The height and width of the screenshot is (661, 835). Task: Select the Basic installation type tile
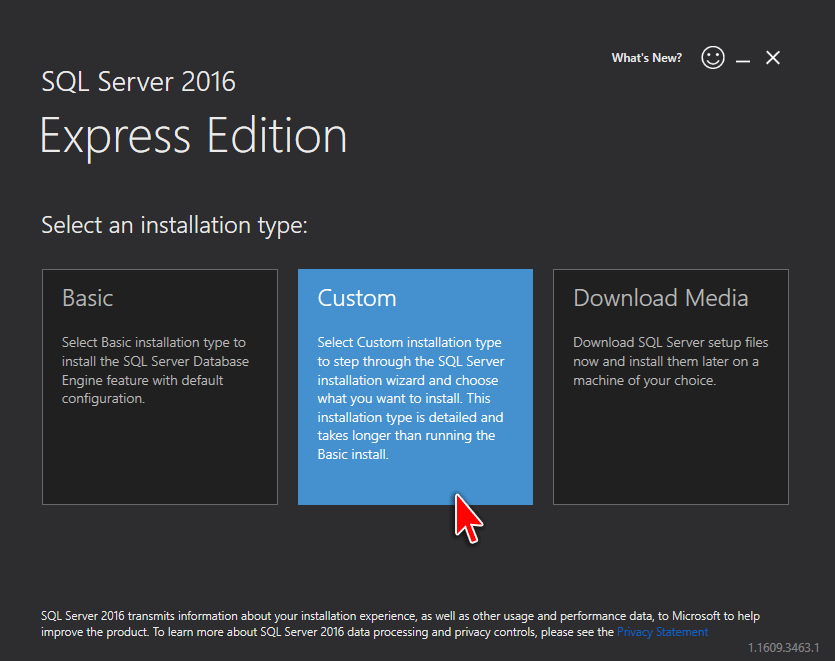point(160,387)
